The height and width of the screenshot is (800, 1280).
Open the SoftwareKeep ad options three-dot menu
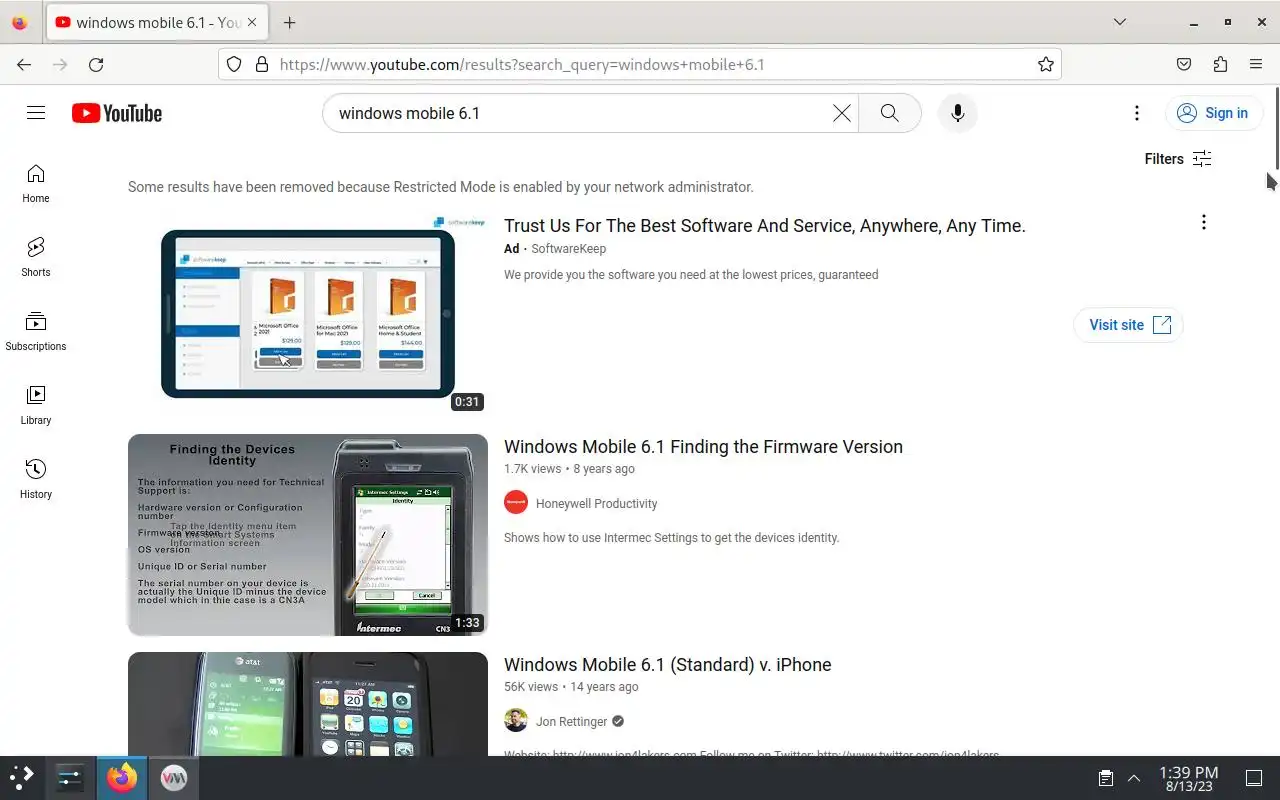1203,222
